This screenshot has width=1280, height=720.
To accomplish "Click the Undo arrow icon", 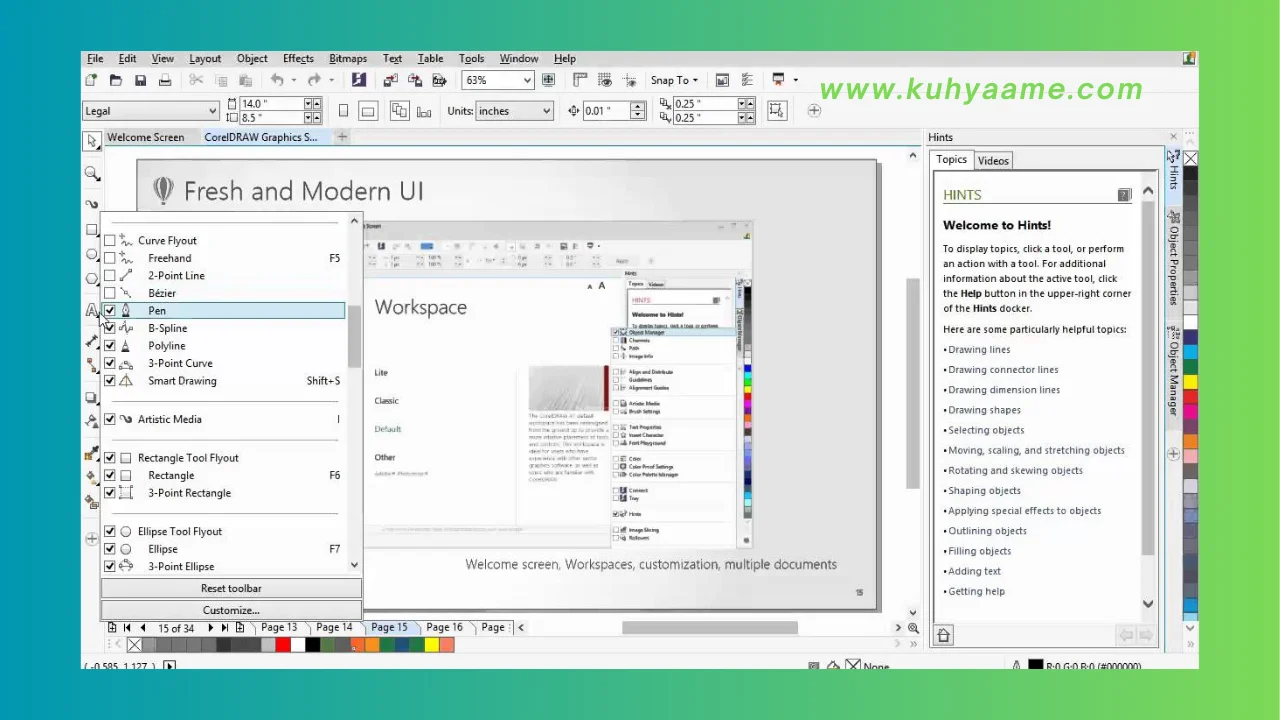I will (277, 80).
